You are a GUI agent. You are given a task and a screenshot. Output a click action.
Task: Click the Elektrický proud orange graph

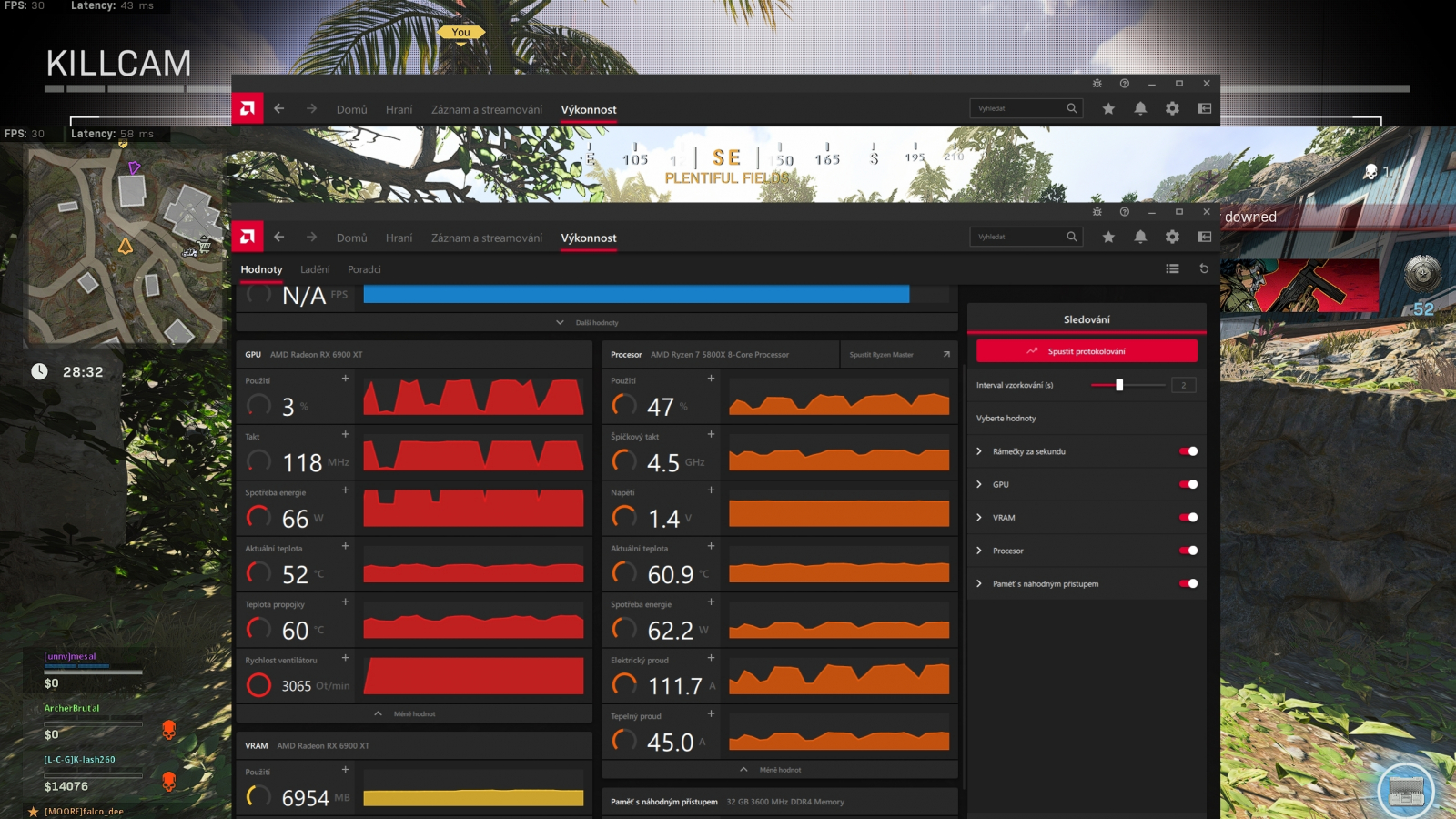pos(839,676)
